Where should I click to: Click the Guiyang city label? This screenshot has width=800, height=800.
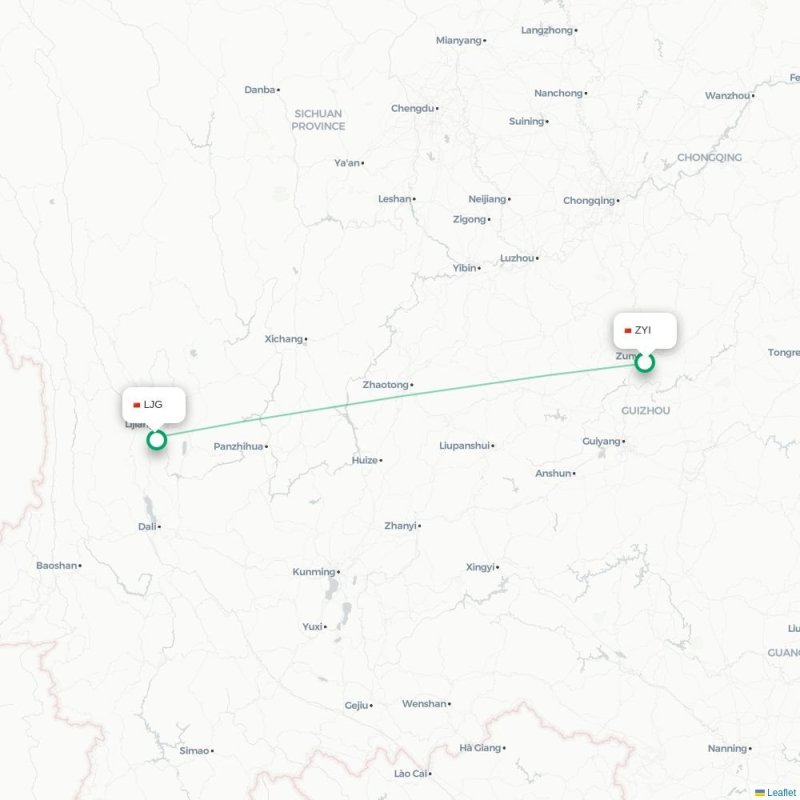coord(601,441)
